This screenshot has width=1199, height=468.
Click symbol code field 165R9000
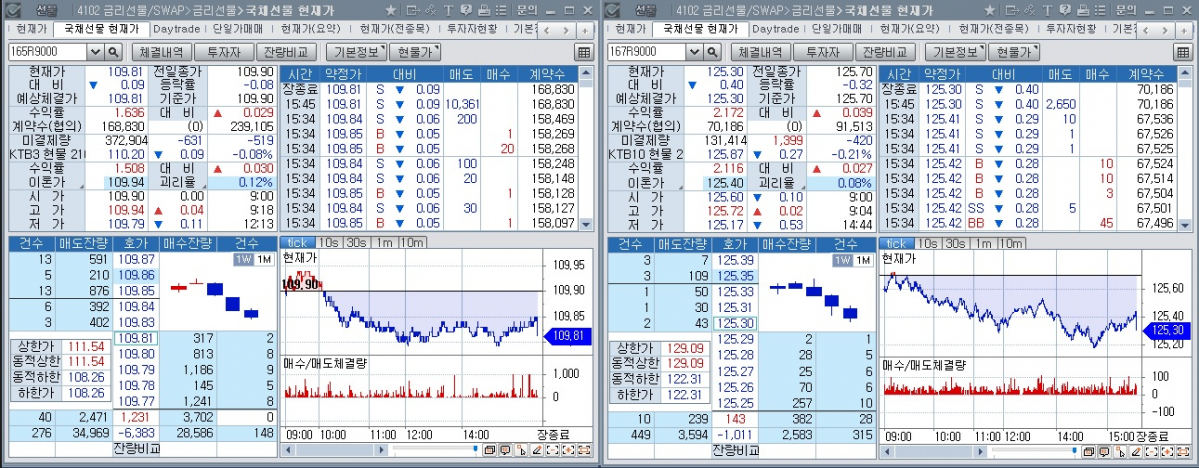(x=47, y=52)
